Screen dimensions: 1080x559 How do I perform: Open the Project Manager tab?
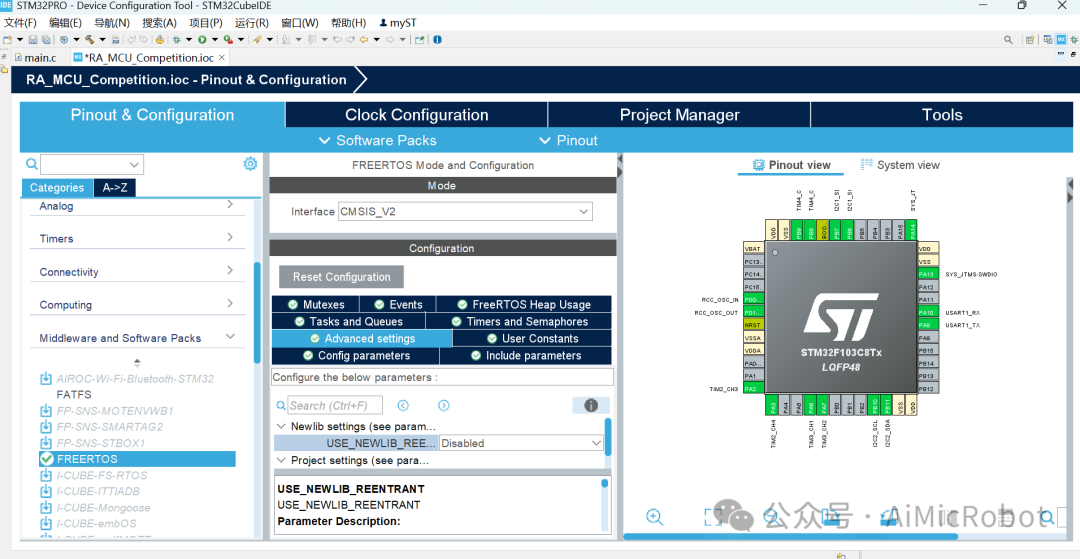click(x=679, y=115)
